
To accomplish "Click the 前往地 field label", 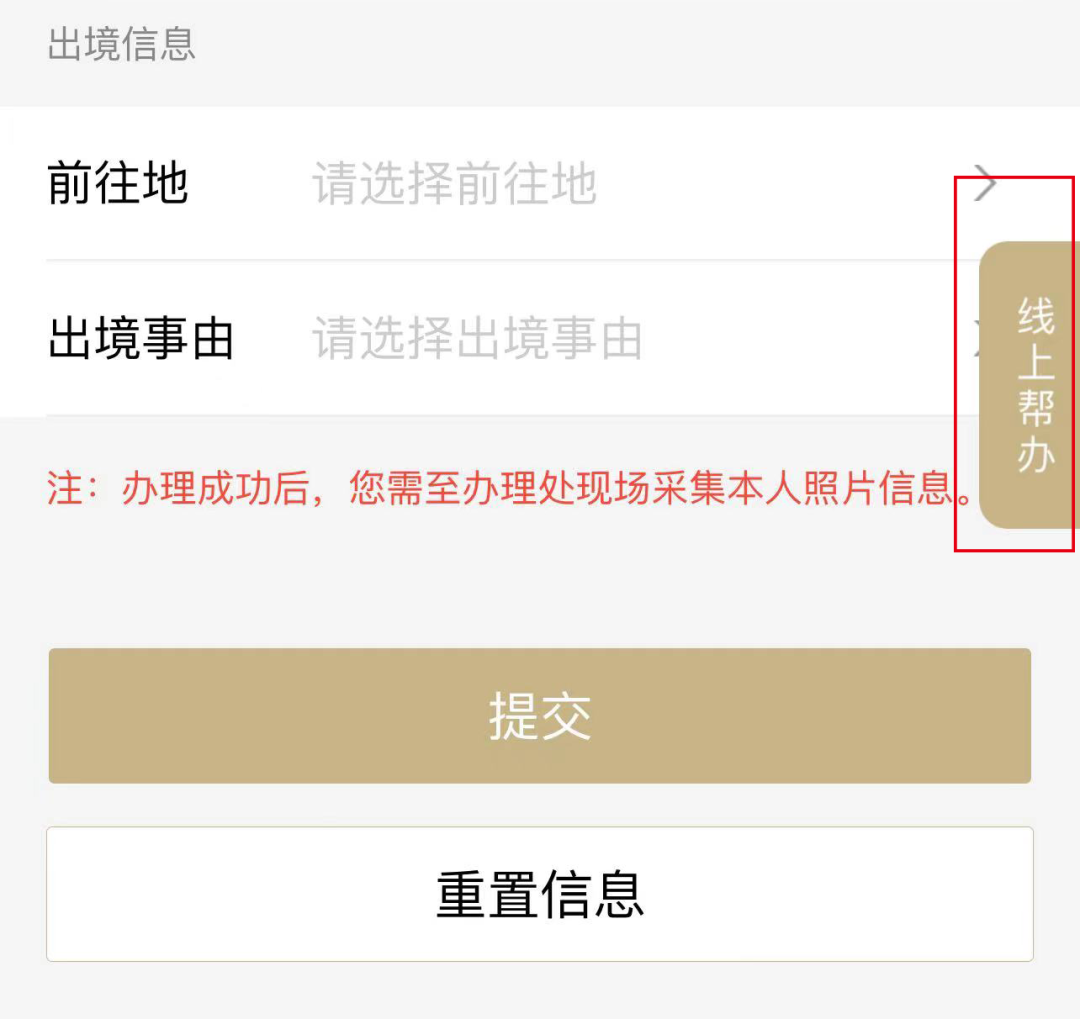I will click(x=118, y=183).
